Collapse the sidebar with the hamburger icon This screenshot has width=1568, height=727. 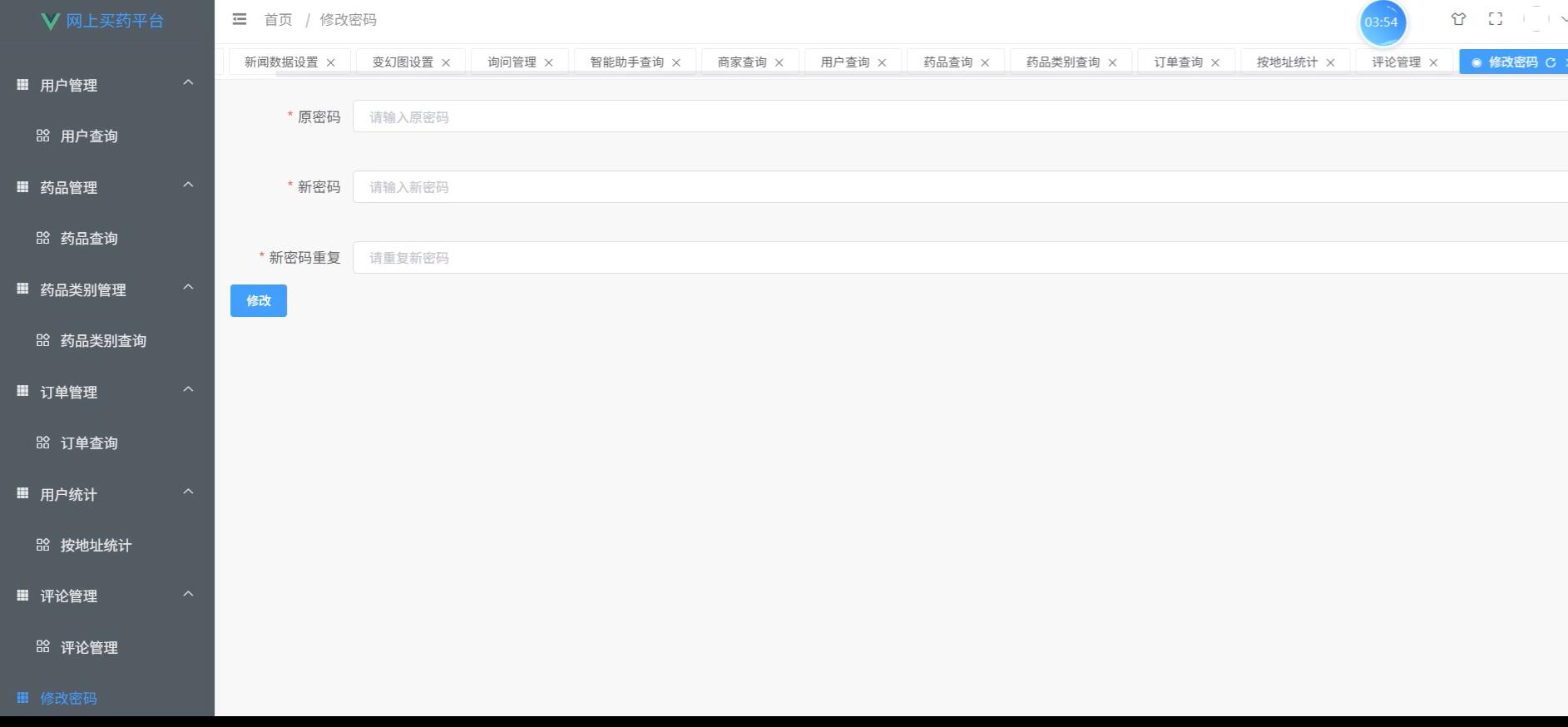tap(240, 19)
